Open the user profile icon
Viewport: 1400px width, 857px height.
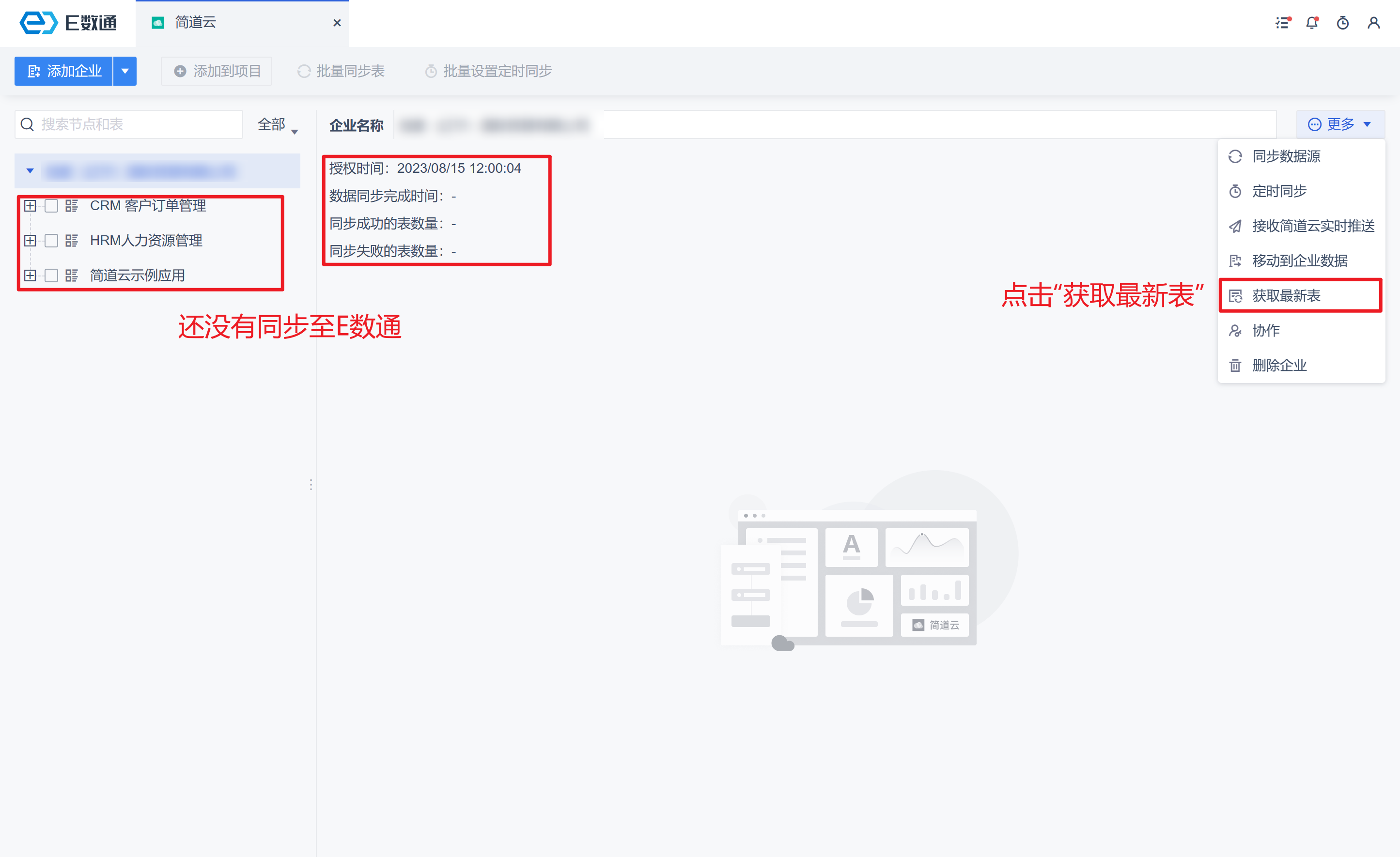point(1373,23)
